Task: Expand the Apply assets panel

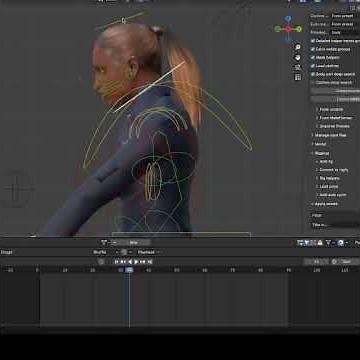Action: coord(324,204)
